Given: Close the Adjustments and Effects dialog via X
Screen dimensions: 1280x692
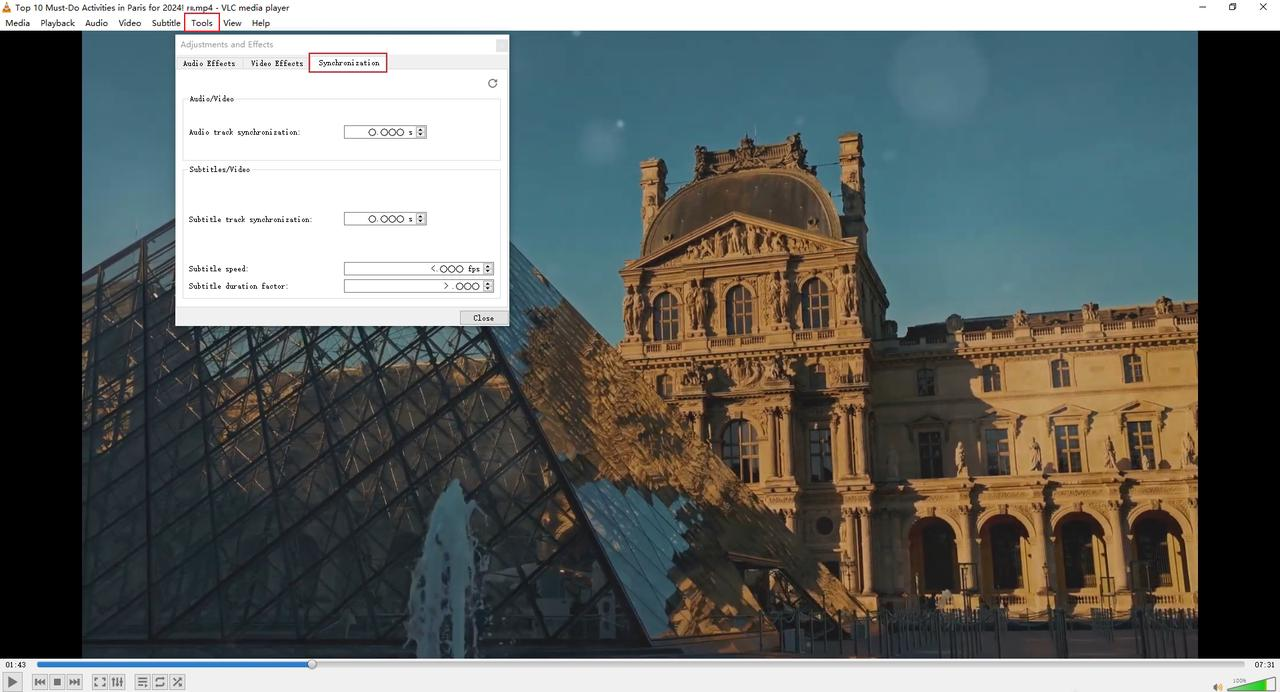Looking at the screenshot, I should click(x=501, y=45).
